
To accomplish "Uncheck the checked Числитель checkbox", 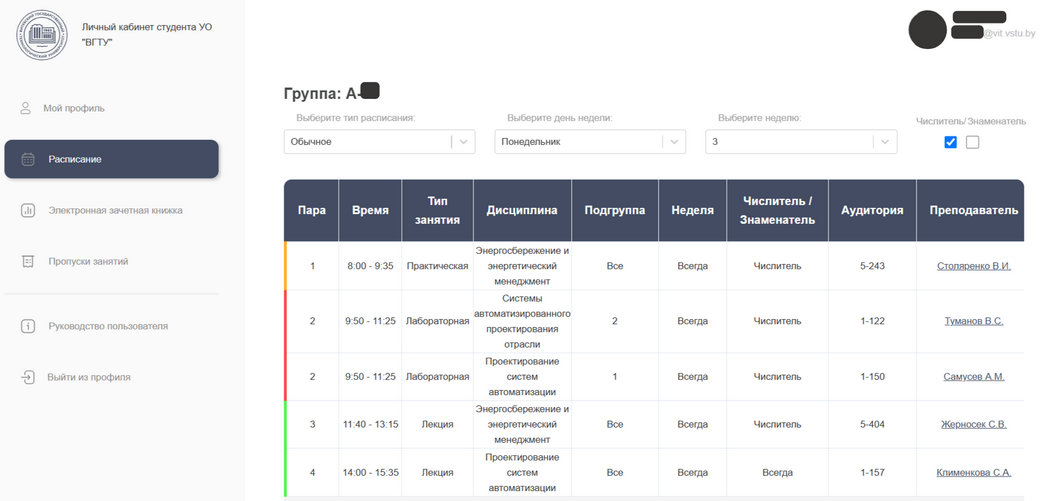I will click(x=950, y=142).
